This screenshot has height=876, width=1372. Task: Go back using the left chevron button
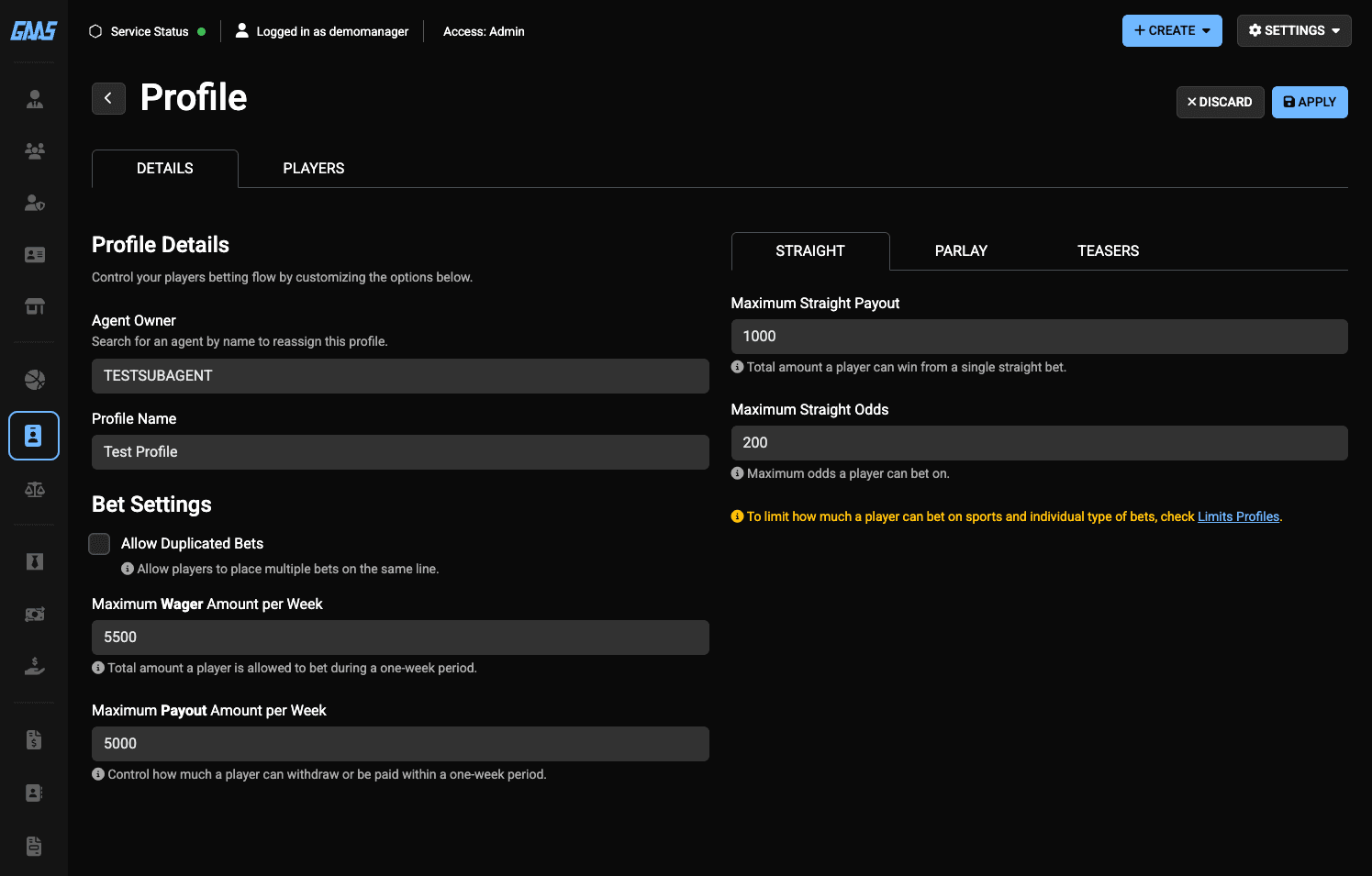pyautogui.click(x=108, y=98)
